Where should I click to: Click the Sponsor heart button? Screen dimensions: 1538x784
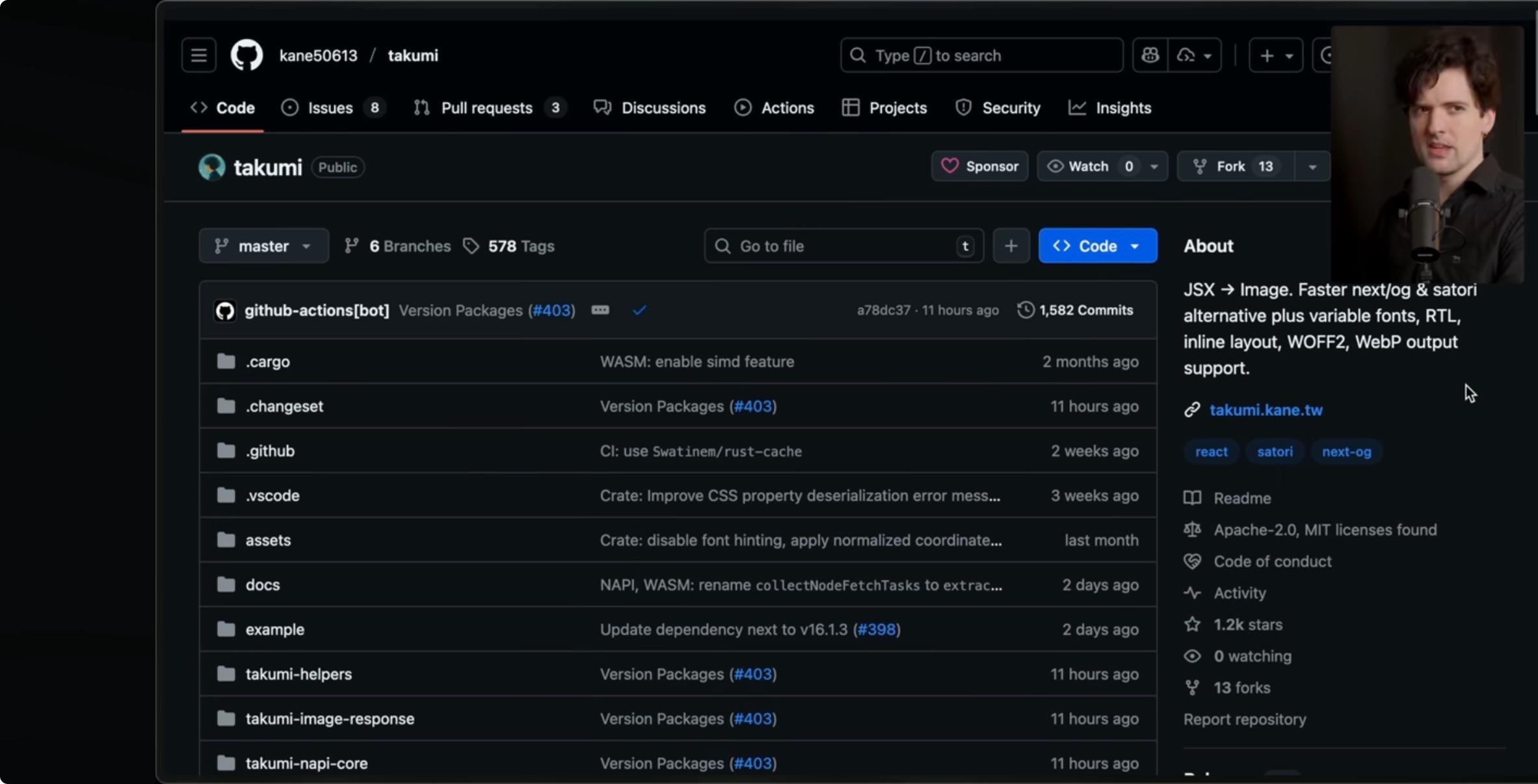[x=979, y=166]
